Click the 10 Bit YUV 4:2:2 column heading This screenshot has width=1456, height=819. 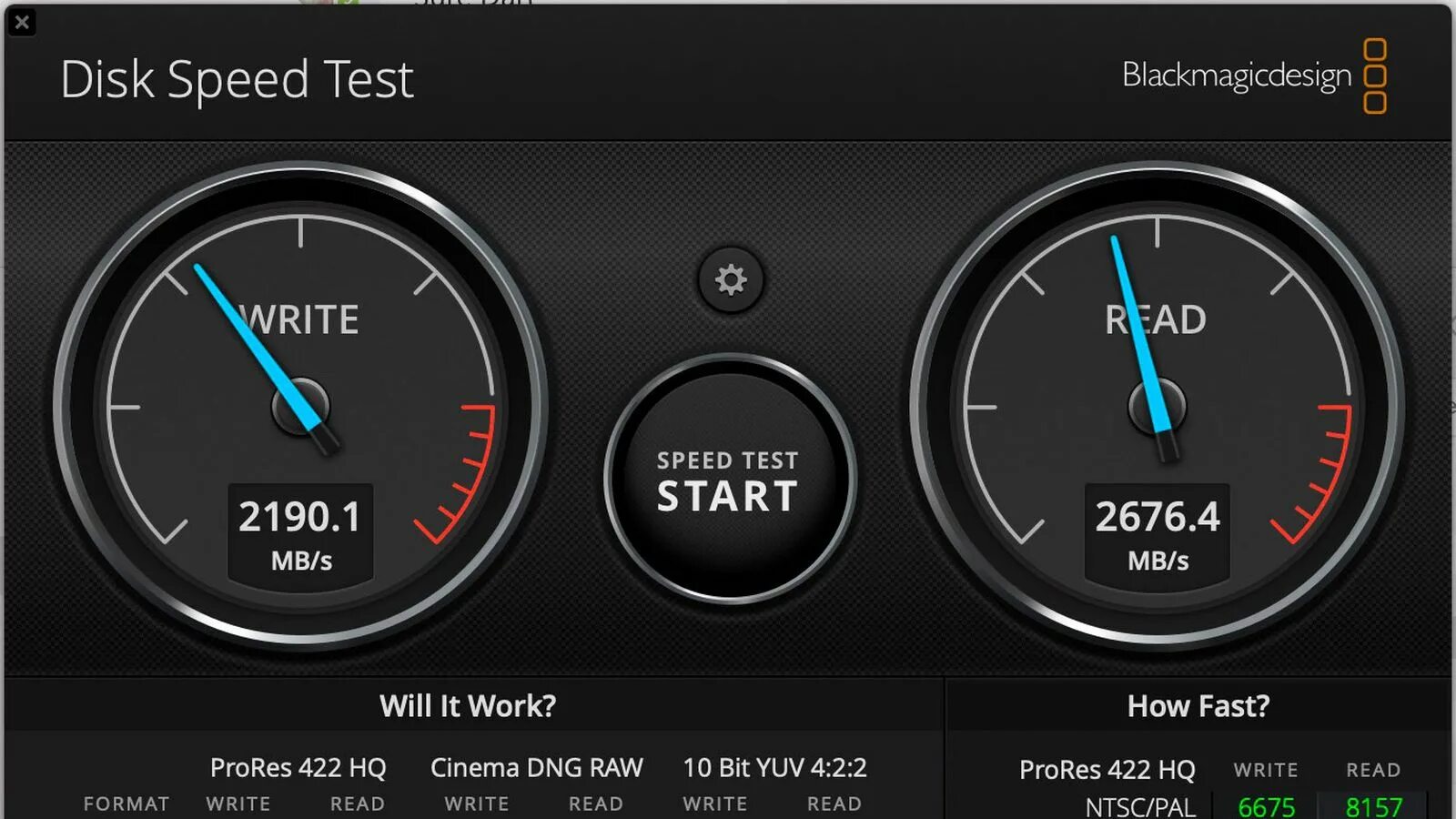click(x=775, y=768)
